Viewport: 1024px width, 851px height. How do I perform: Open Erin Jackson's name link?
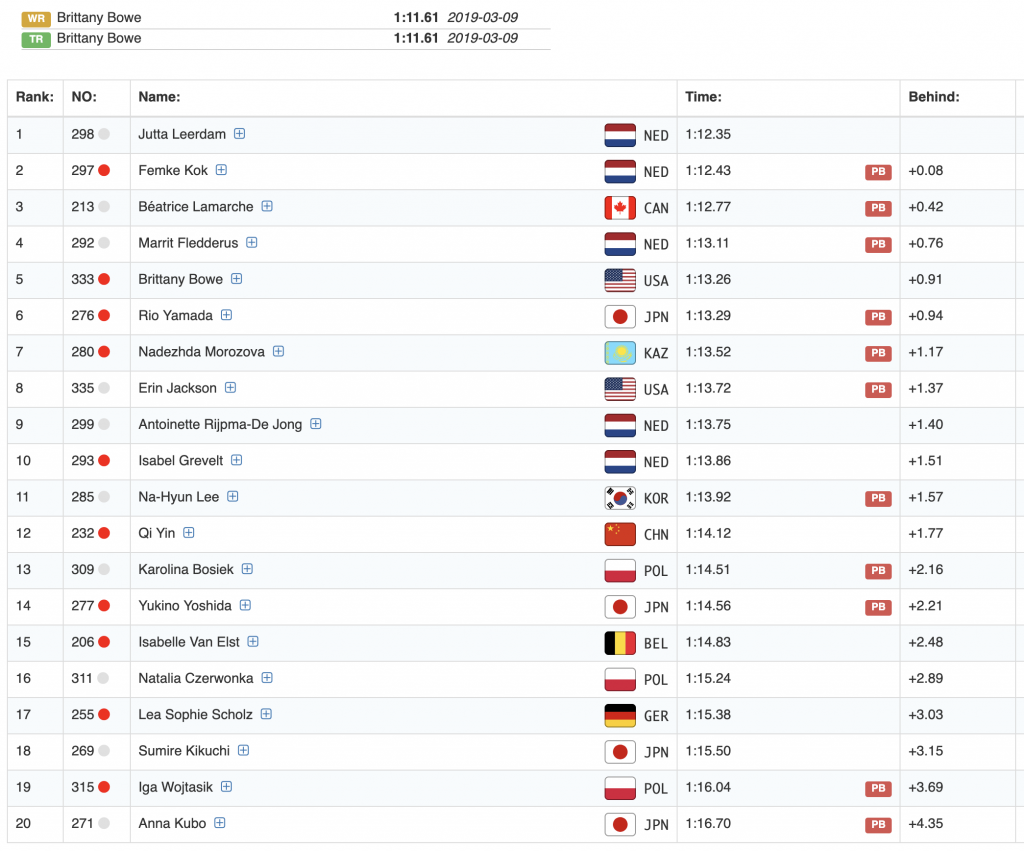click(179, 388)
